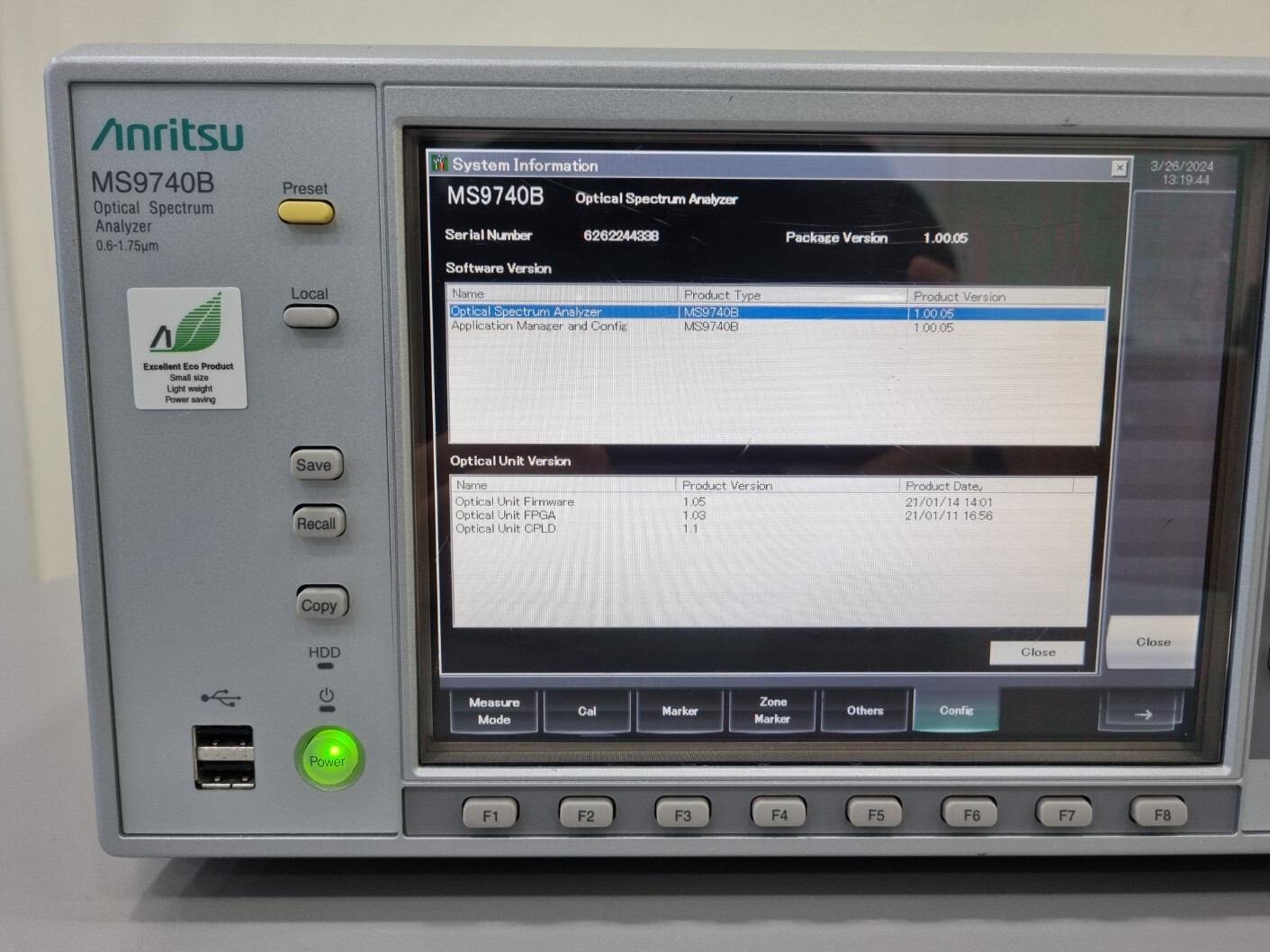Screen dimensions: 1270x952
Task: Open the Cal menu
Action: (x=587, y=711)
